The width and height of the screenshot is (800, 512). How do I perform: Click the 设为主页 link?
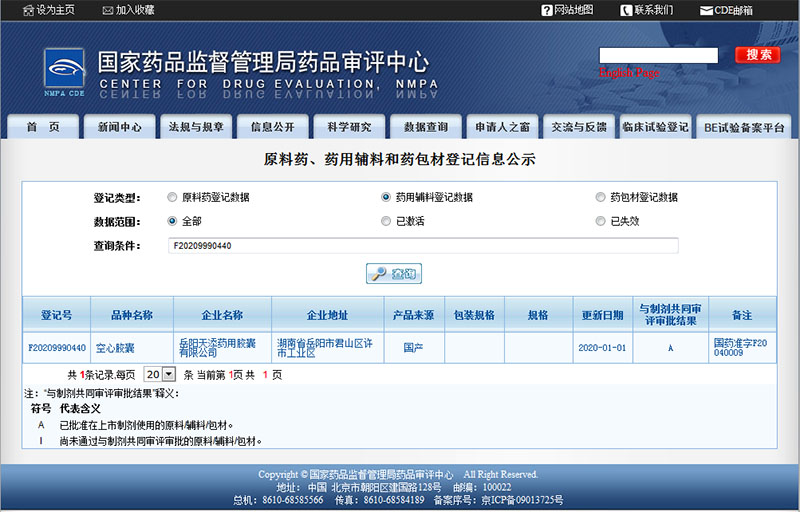(x=56, y=10)
